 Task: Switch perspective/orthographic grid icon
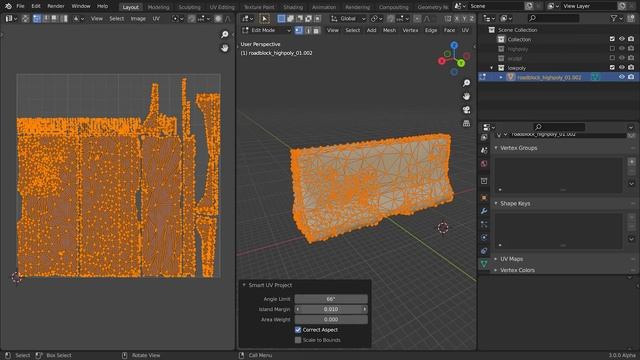[466, 123]
